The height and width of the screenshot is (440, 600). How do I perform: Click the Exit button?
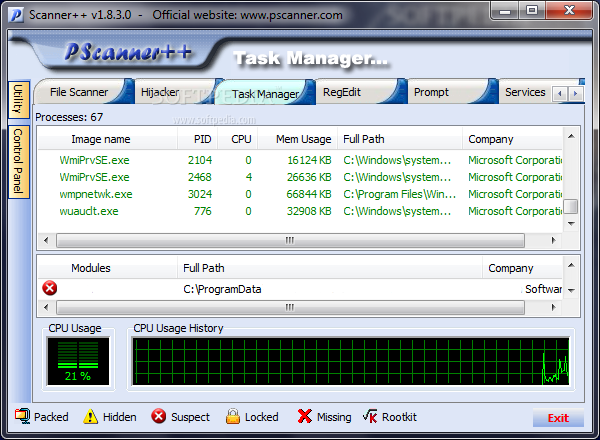click(x=558, y=417)
